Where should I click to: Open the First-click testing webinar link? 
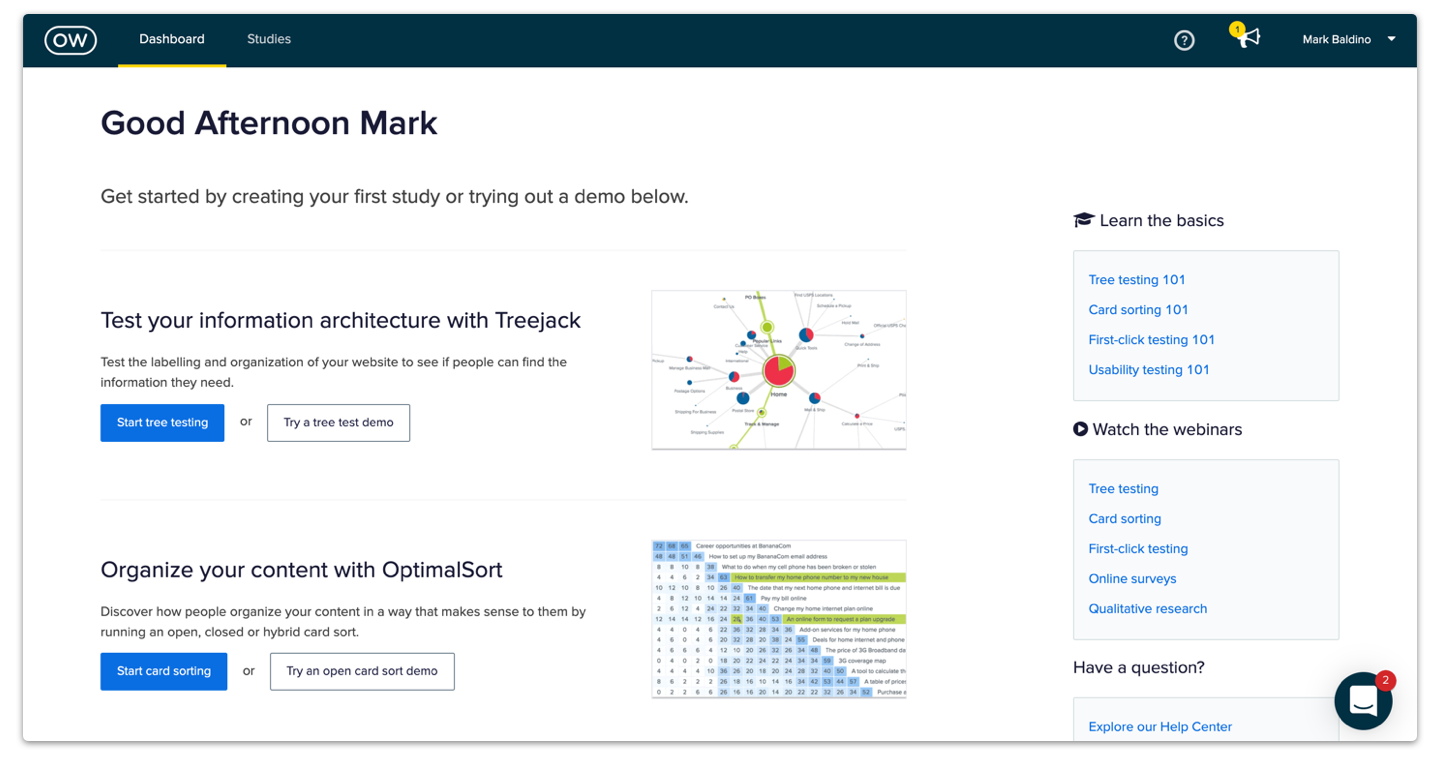(1138, 549)
